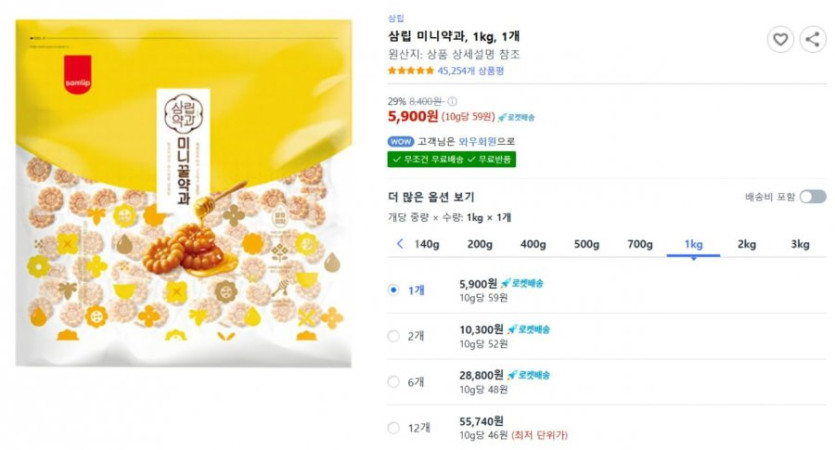Click the Samlip brand logo on package
The width and height of the screenshot is (835, 450).
(x=77, y=72)
